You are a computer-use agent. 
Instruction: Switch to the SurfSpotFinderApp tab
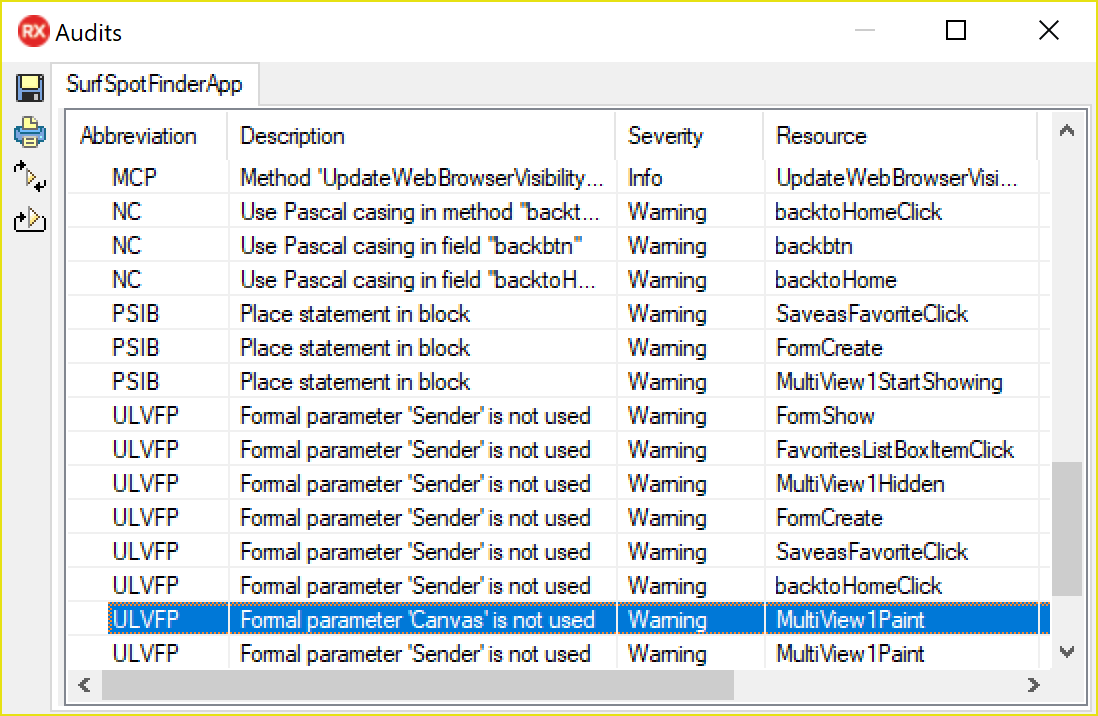[x=155, y=84]
